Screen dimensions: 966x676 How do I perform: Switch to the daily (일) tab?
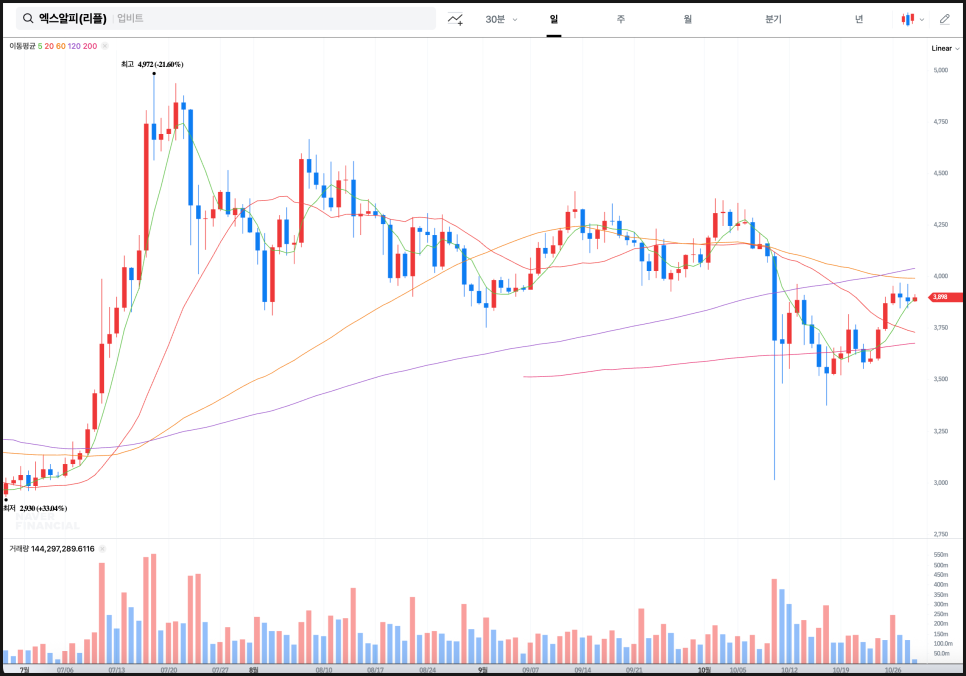(x=553, y=19)
